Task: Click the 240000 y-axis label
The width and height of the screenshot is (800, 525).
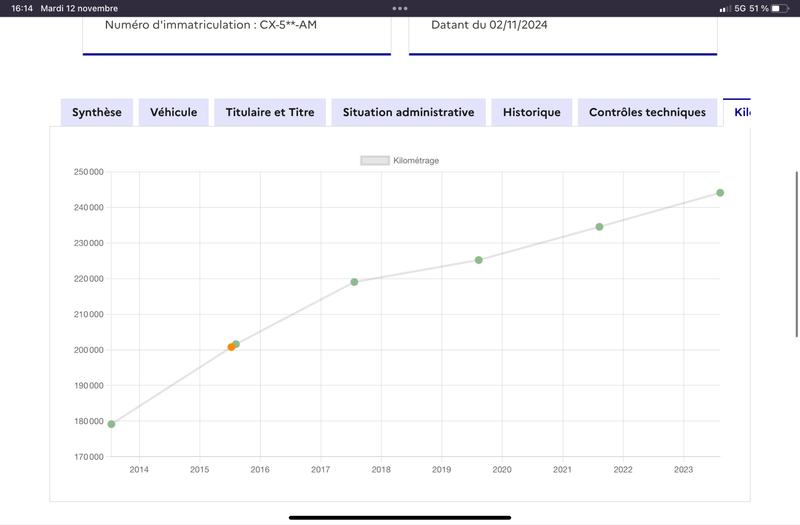Action: tap(89, 208)
